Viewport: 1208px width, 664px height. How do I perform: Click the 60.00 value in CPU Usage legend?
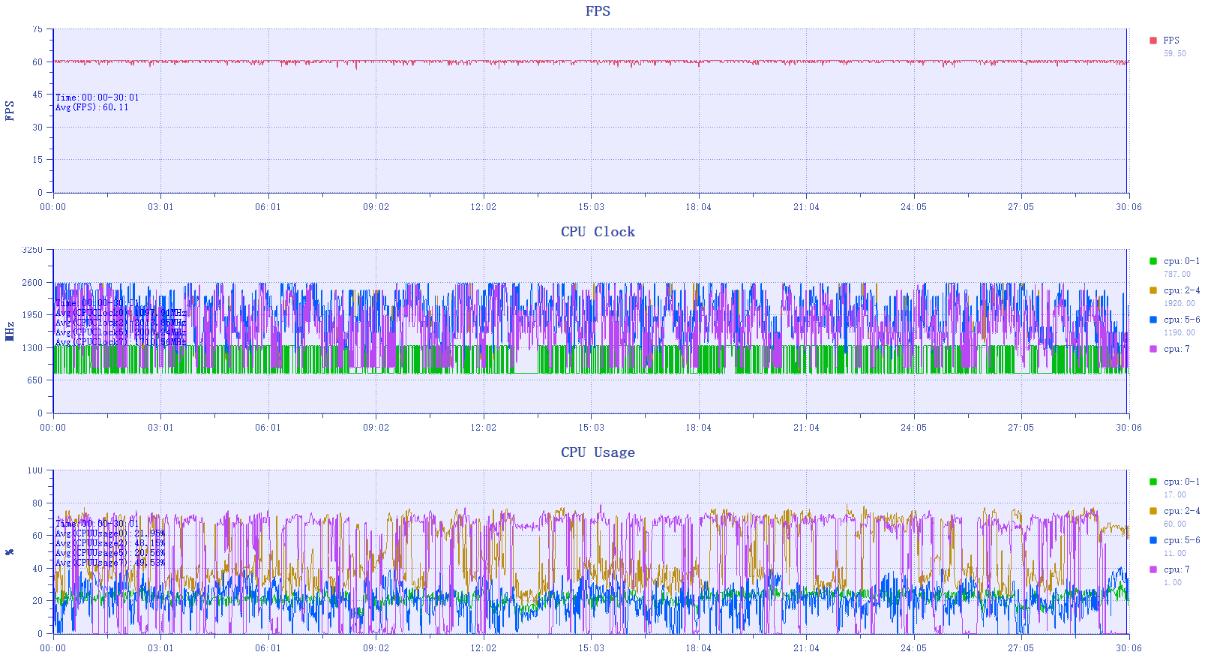tap(1174, 523)
